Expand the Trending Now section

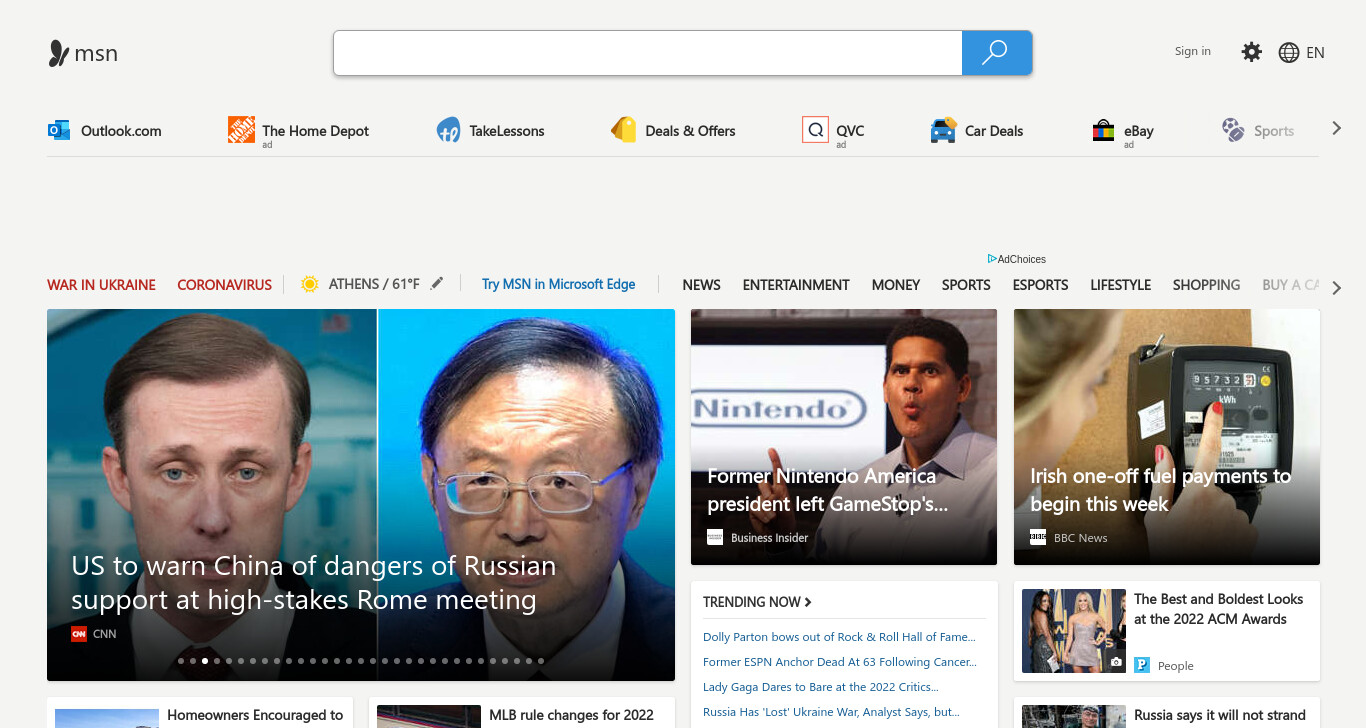click(x=757, y=602)
